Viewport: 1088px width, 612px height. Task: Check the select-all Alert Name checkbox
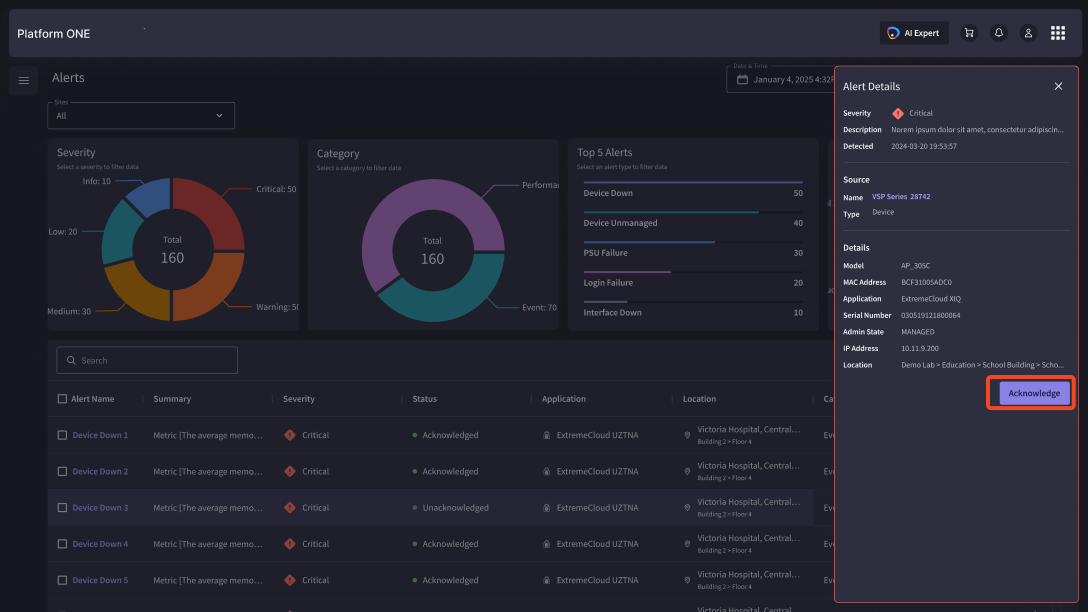[x=62, y=399]
